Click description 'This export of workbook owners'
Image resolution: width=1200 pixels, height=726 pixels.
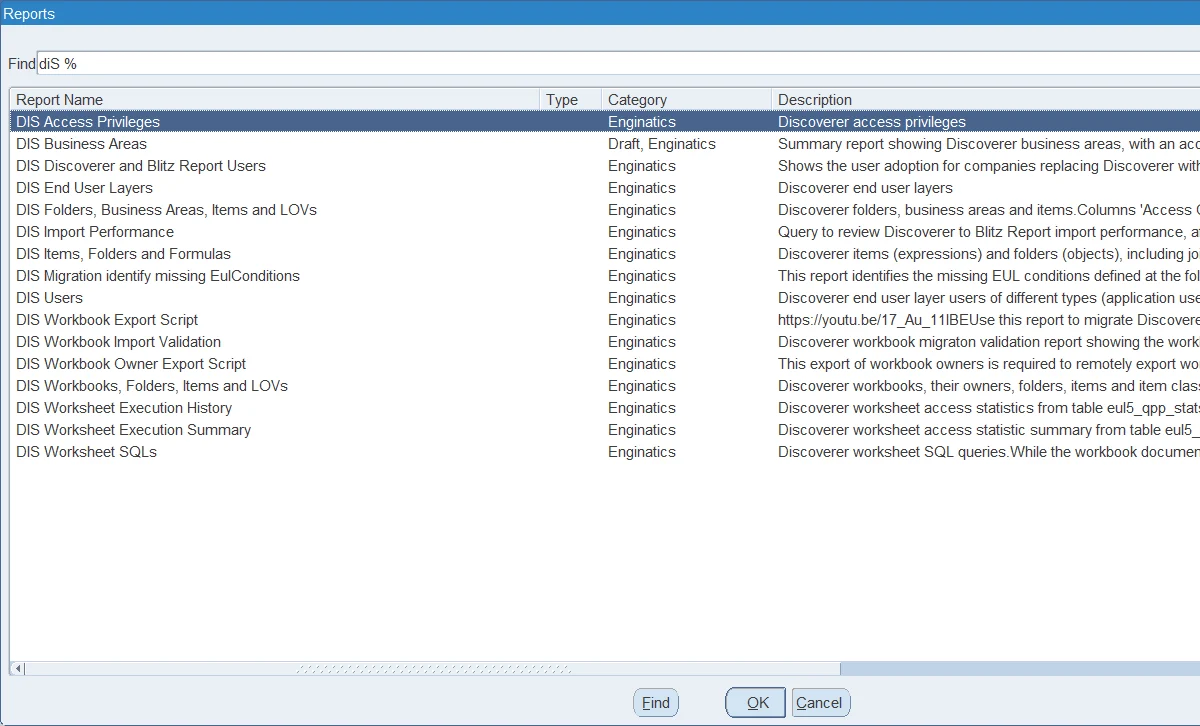click(x=989, y=364)
